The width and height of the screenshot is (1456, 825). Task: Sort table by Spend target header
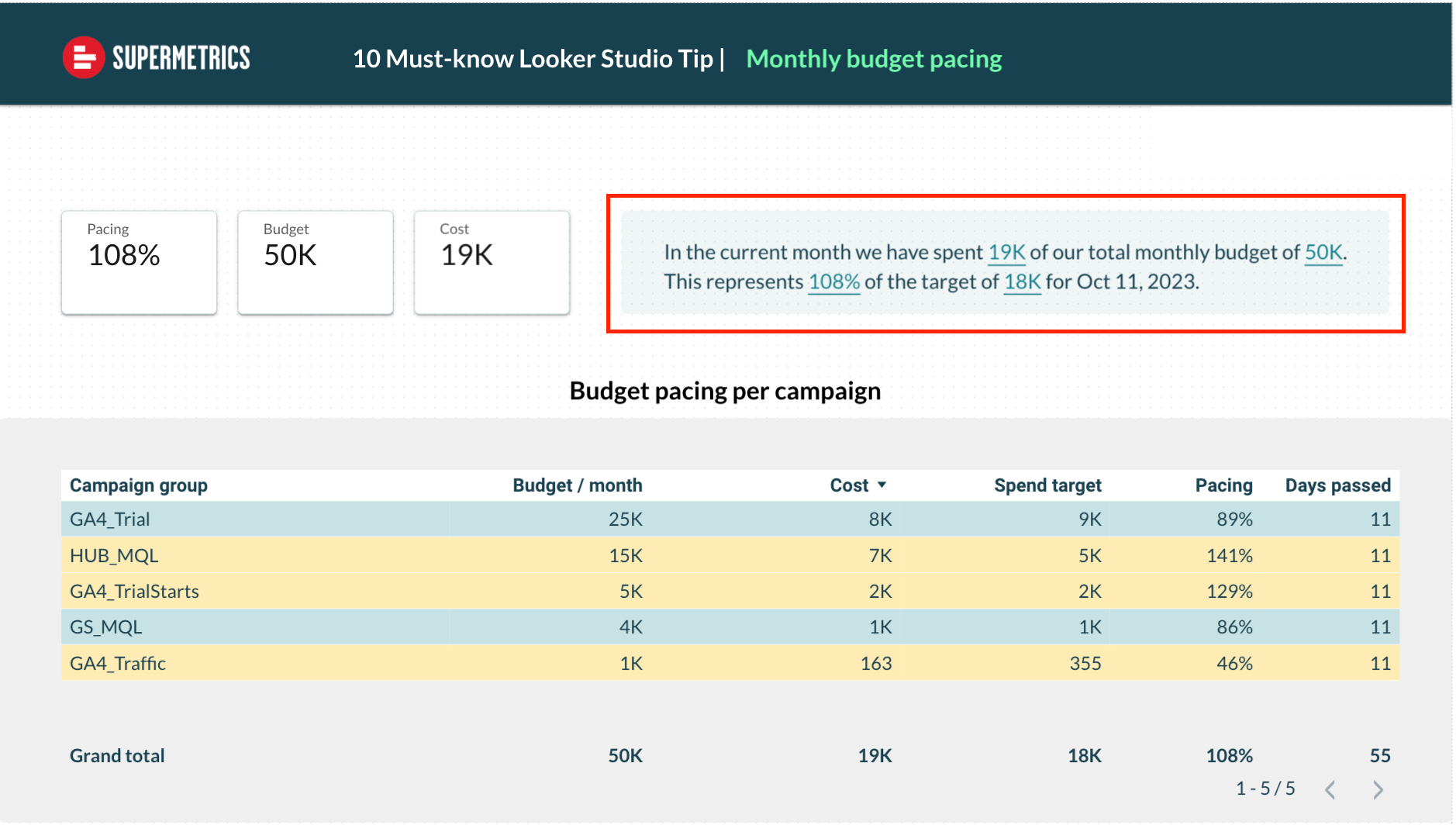click(1047, 485)
